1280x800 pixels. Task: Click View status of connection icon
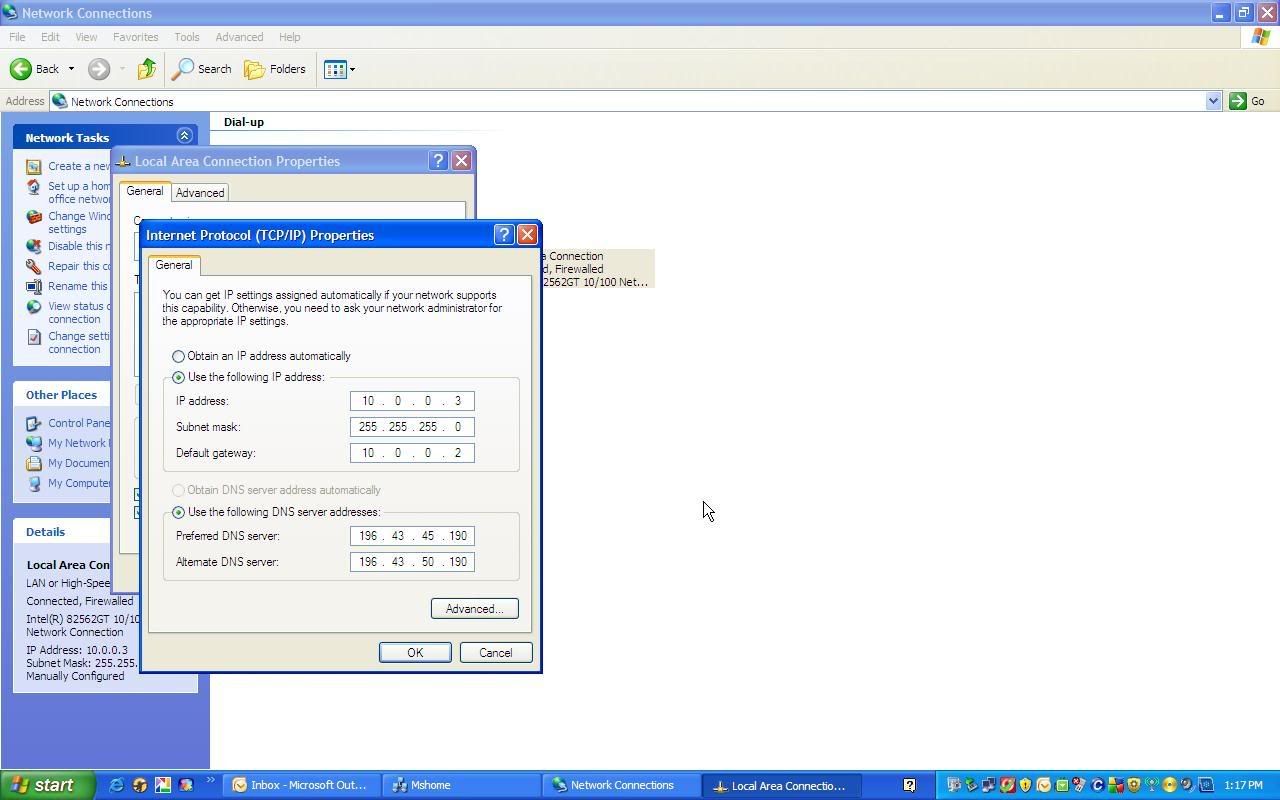(34, 307)
